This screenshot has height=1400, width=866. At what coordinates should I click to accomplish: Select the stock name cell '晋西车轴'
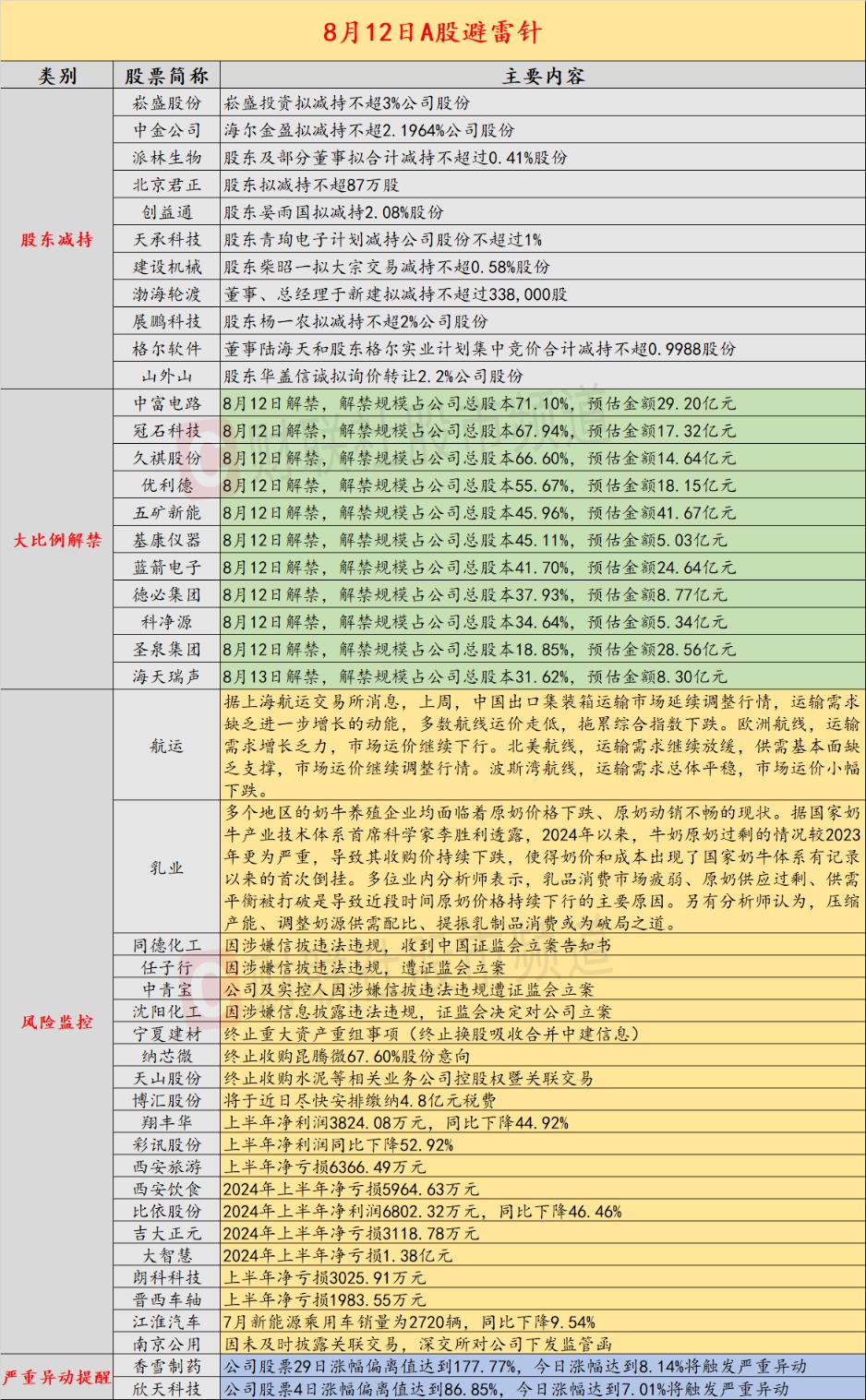[x=166, y=1299]
